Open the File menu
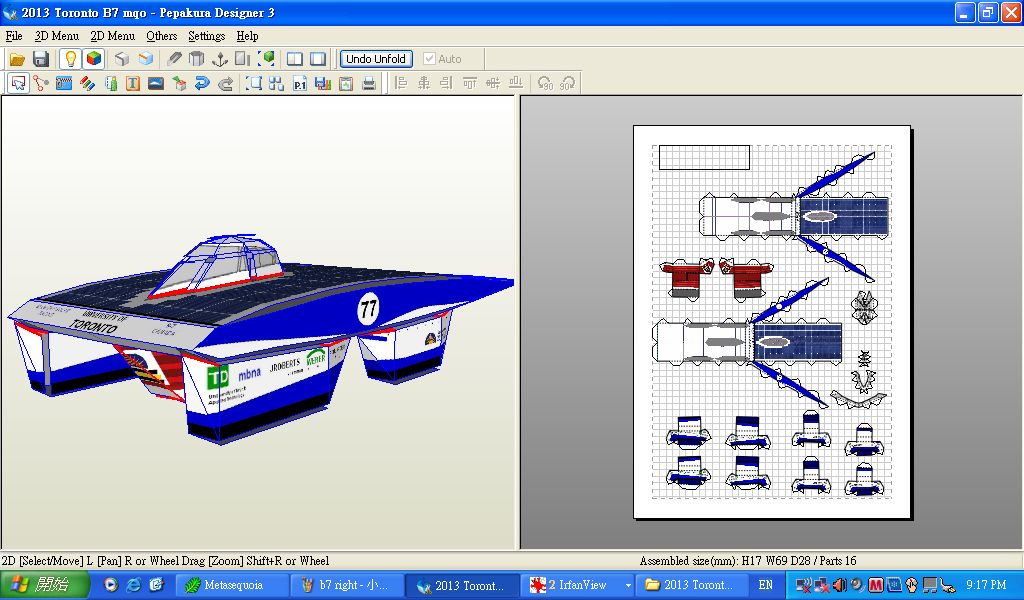Image resolution: width=1024 pixels, height=600 pixels. [14, 36]
